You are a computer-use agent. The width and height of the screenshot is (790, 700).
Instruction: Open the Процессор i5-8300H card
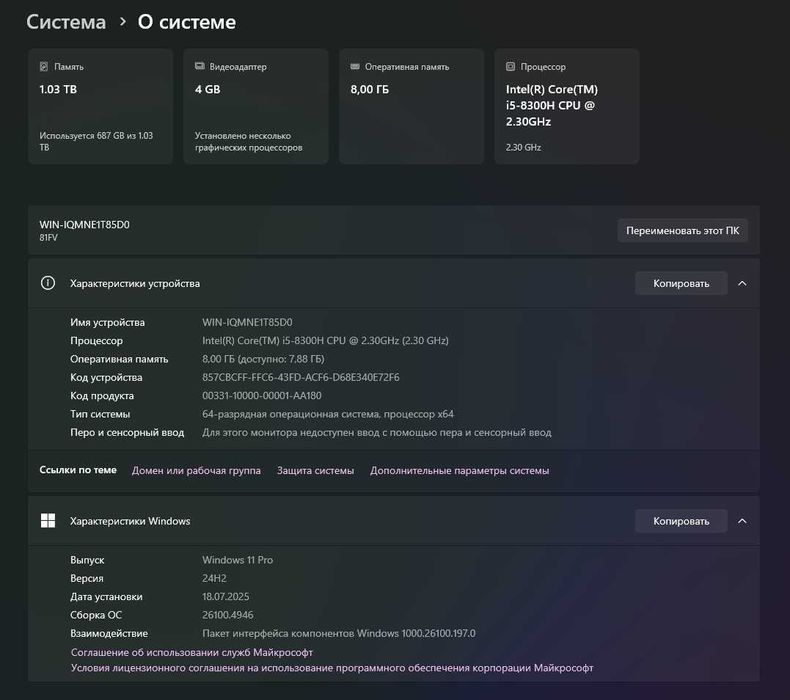click(567, 106)
